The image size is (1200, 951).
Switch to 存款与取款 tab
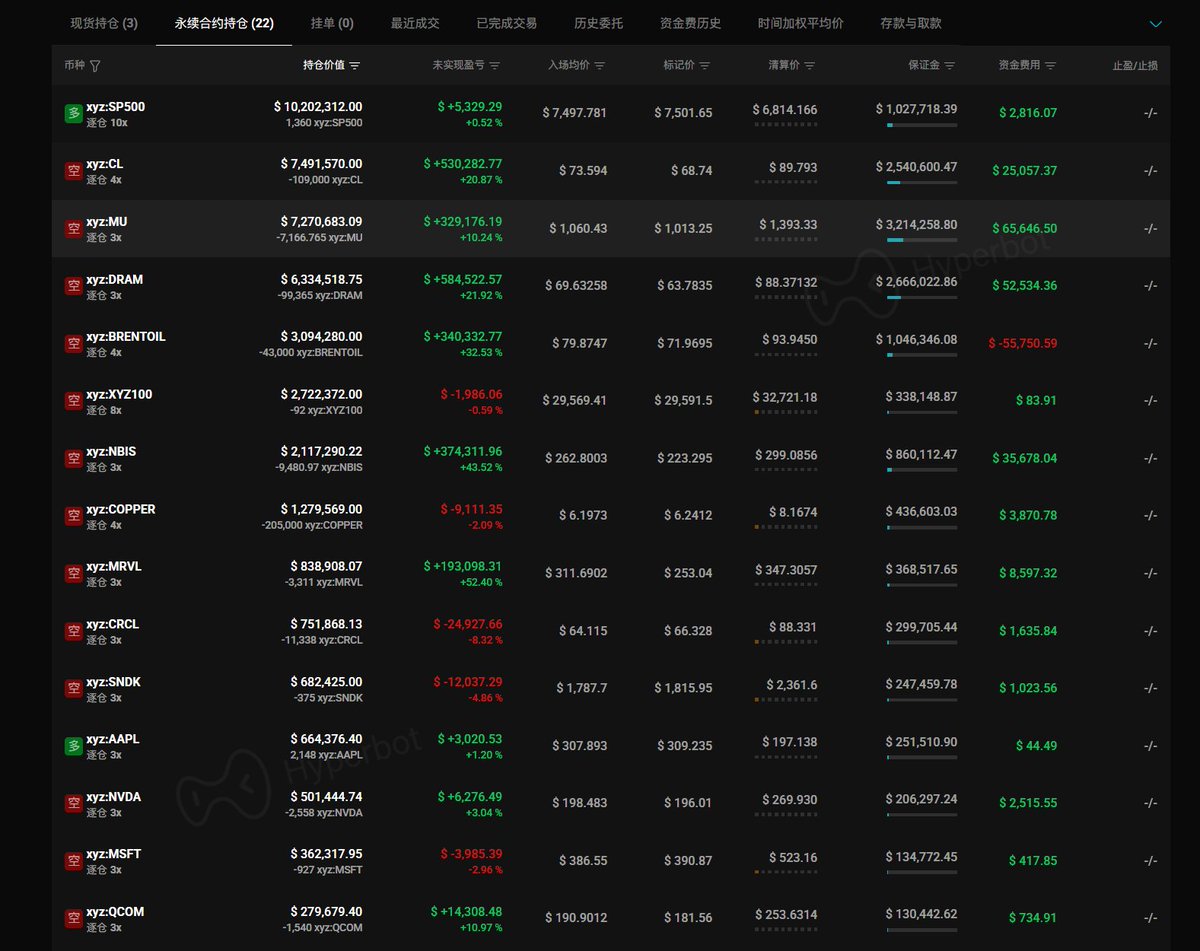[x=911, y=23]
